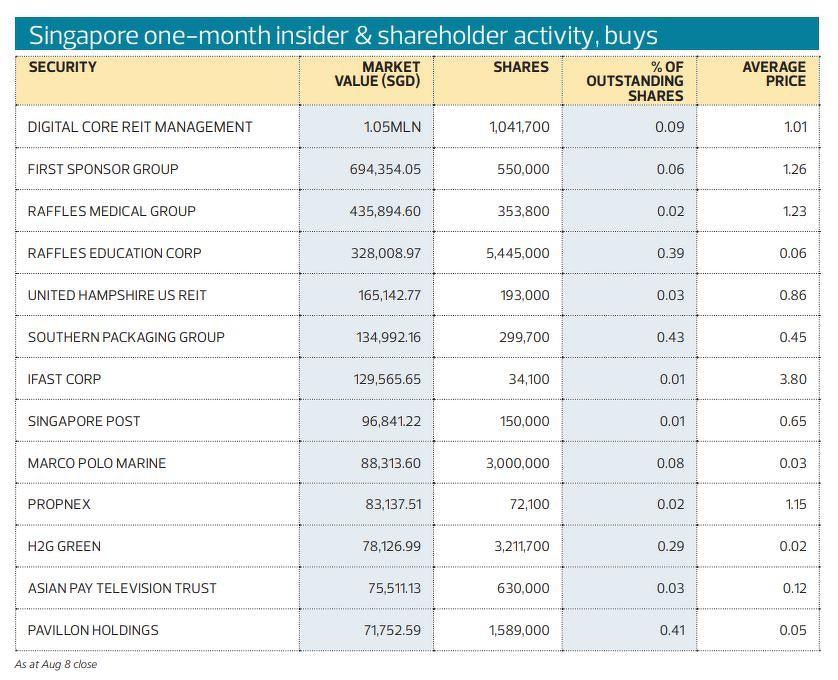Image resolution: width=838 pixels, height=680 pixels.
Task: Click PAVILLON HOLDINGS market value 71,752.59
Action: pyautogui.click(x=391, y=630)
